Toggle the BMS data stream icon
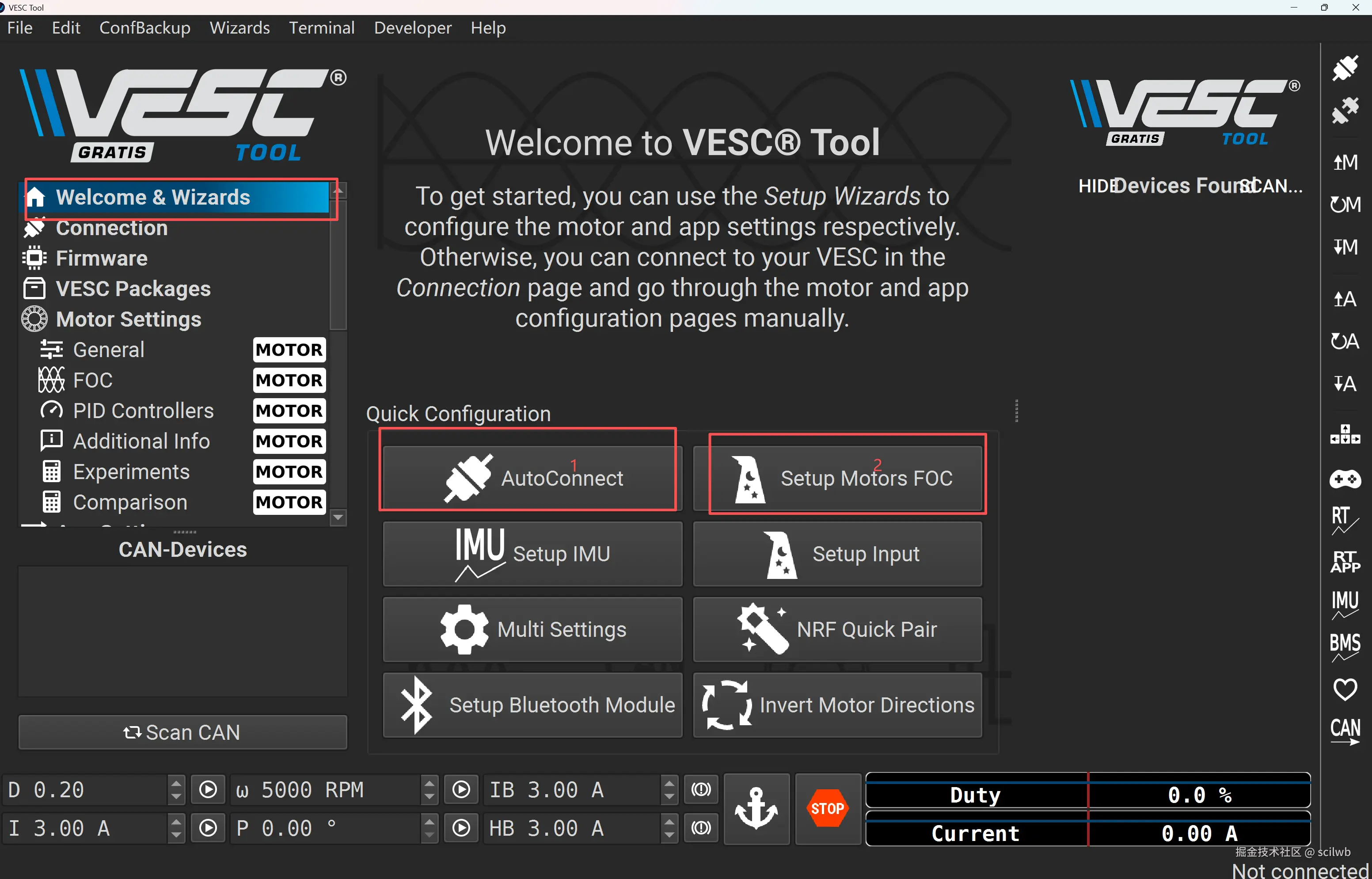Image resolution: width=1372 pixels, height=879 pixels. tap(1345, 647)
